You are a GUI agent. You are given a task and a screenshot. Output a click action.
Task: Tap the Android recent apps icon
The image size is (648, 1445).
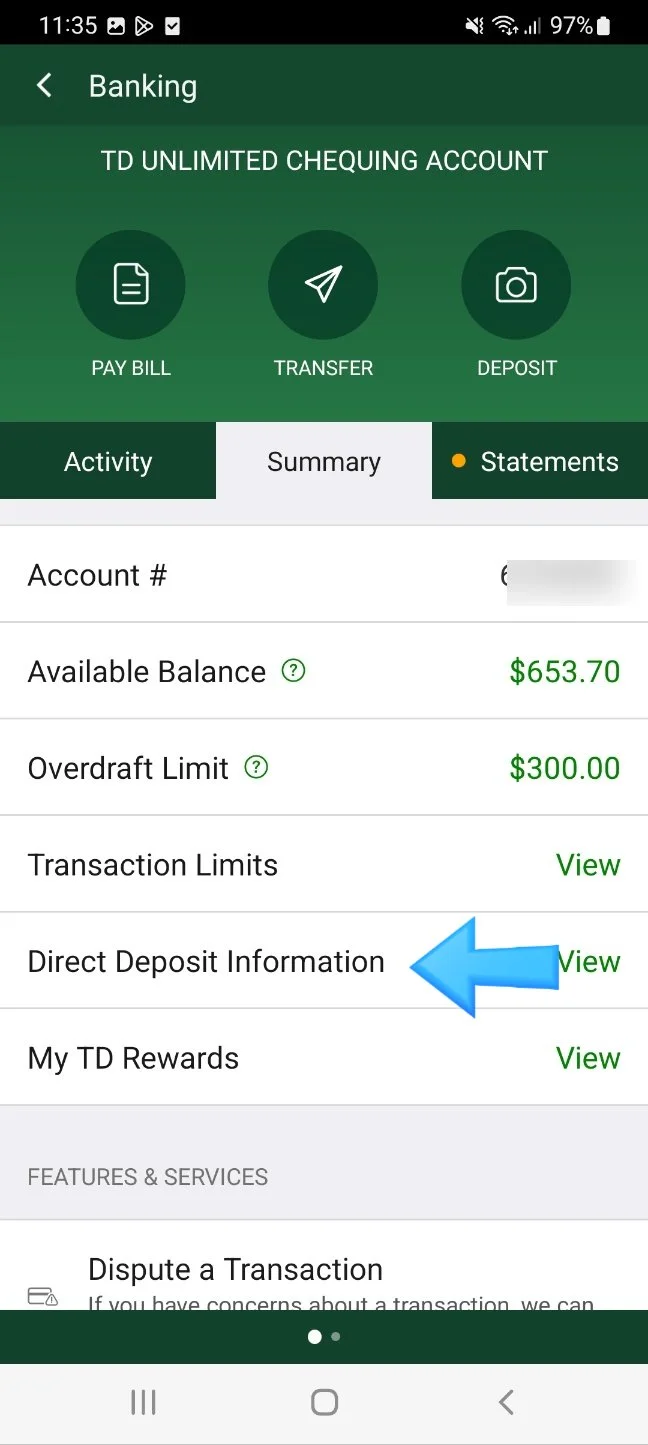coord(143,1403)
